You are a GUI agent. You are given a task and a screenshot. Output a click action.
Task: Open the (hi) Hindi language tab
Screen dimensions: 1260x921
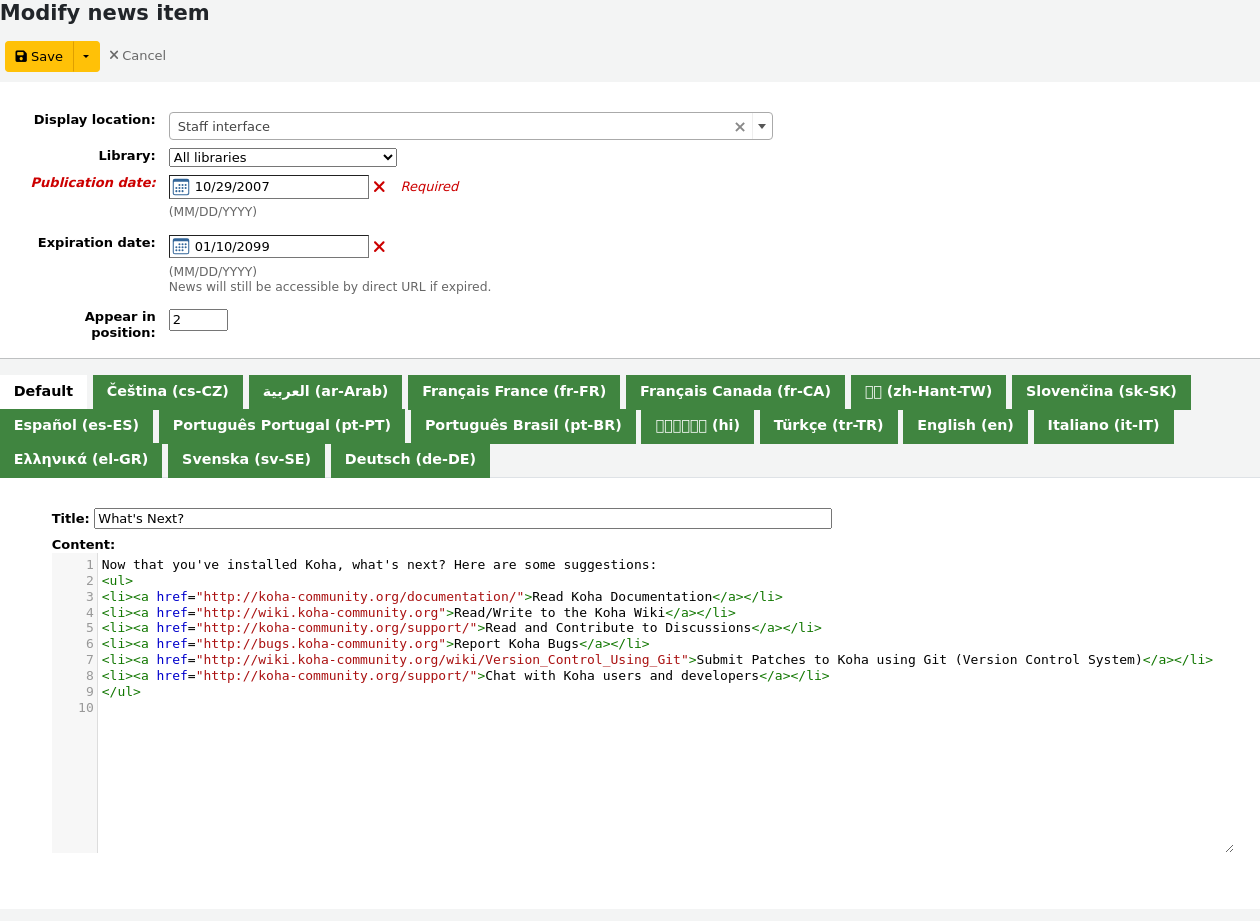tap(698, 426)
